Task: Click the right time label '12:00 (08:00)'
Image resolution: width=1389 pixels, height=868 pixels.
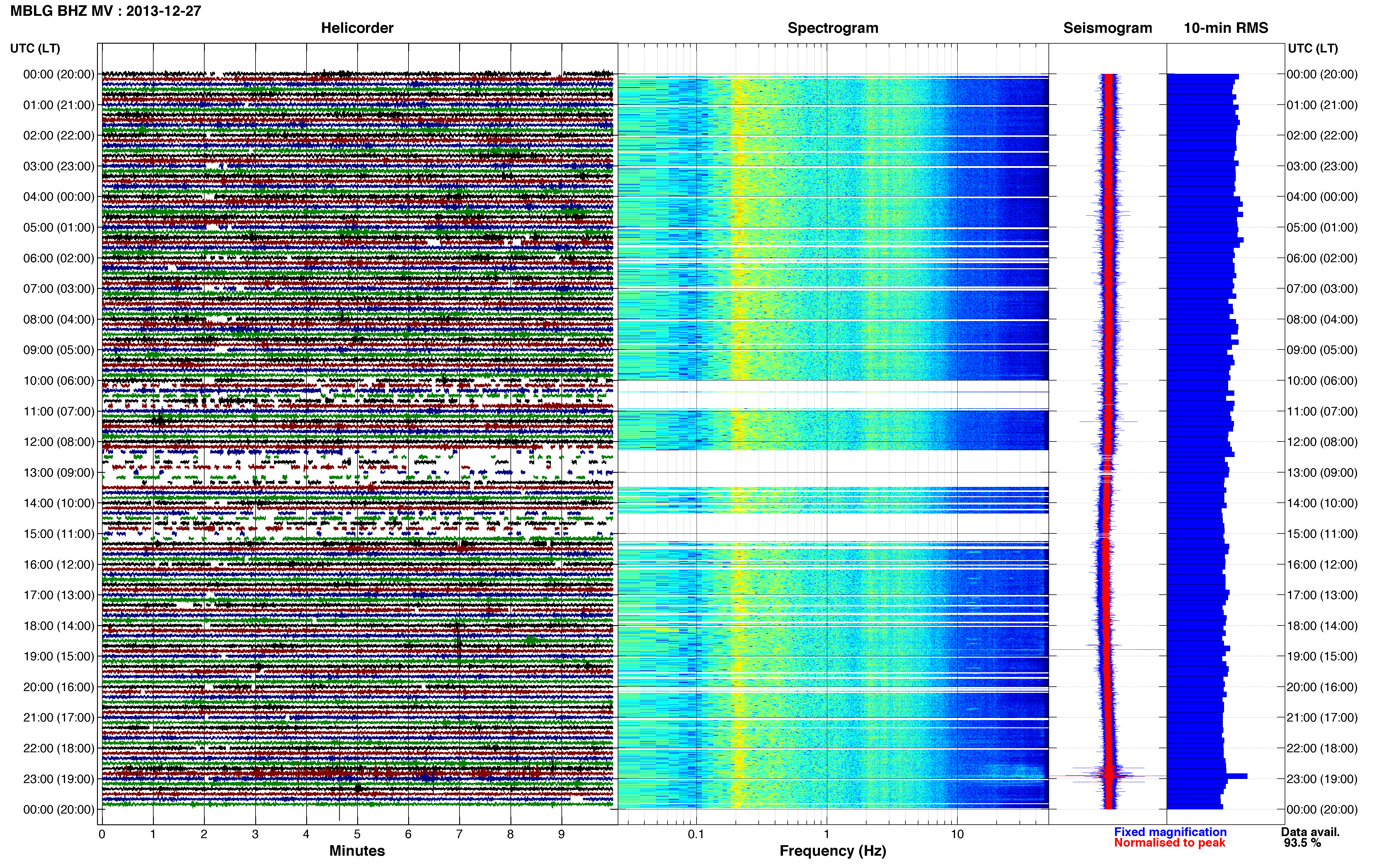Action: 1322,442
